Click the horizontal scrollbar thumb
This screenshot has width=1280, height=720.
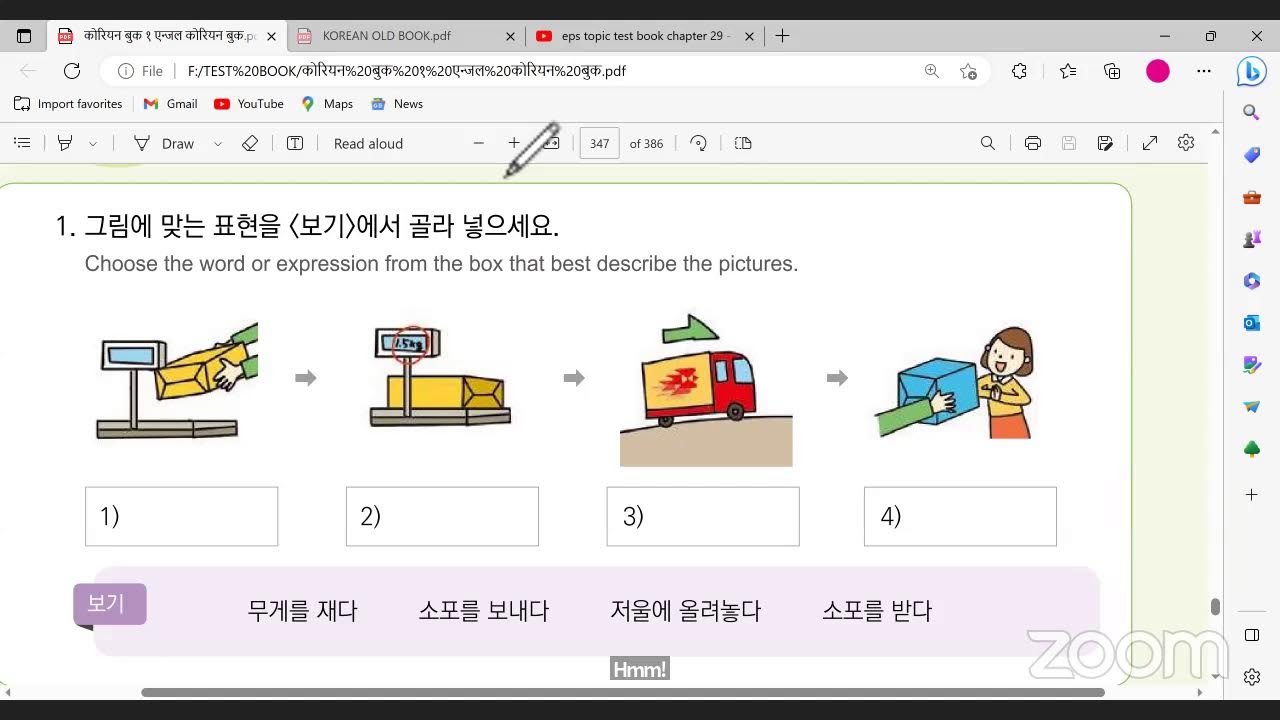point(623,692)
